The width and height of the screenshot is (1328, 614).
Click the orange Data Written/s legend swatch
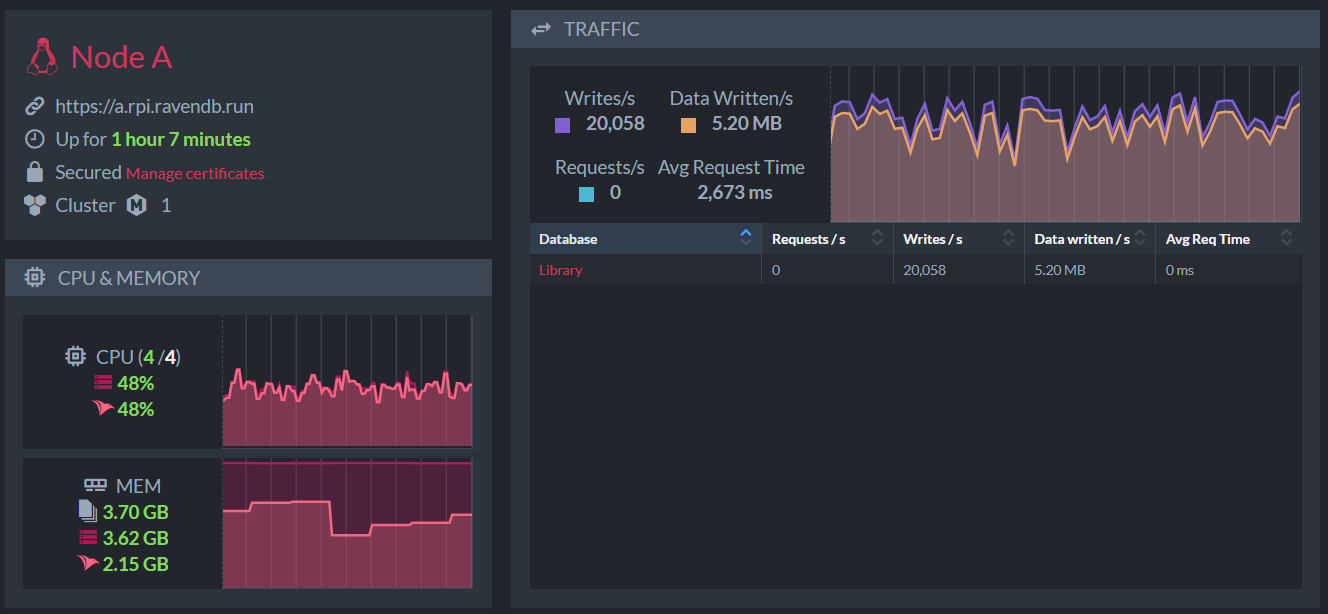coord(688,125)
